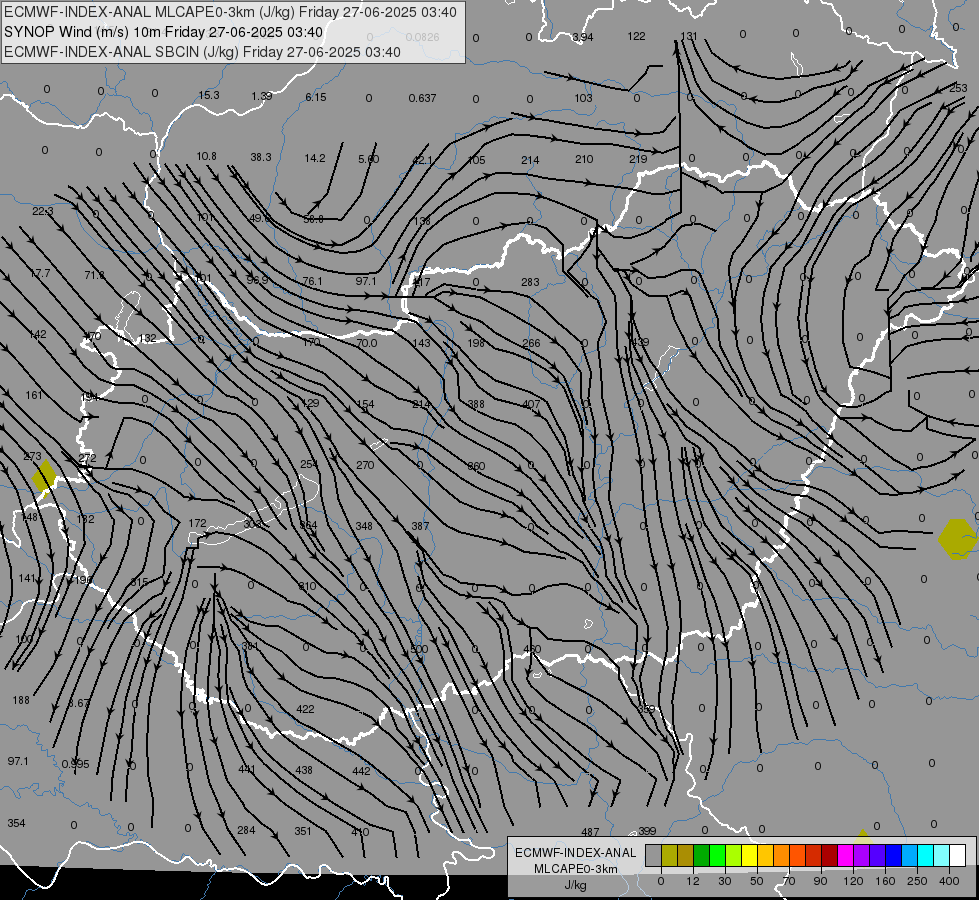Image resolution: width=979 pixels, height=900 pixels.
Task: Click the 'ECMWF-INDEX-ANAL MLCAPE0-3km' title line
Action: [x=230, y=12]
